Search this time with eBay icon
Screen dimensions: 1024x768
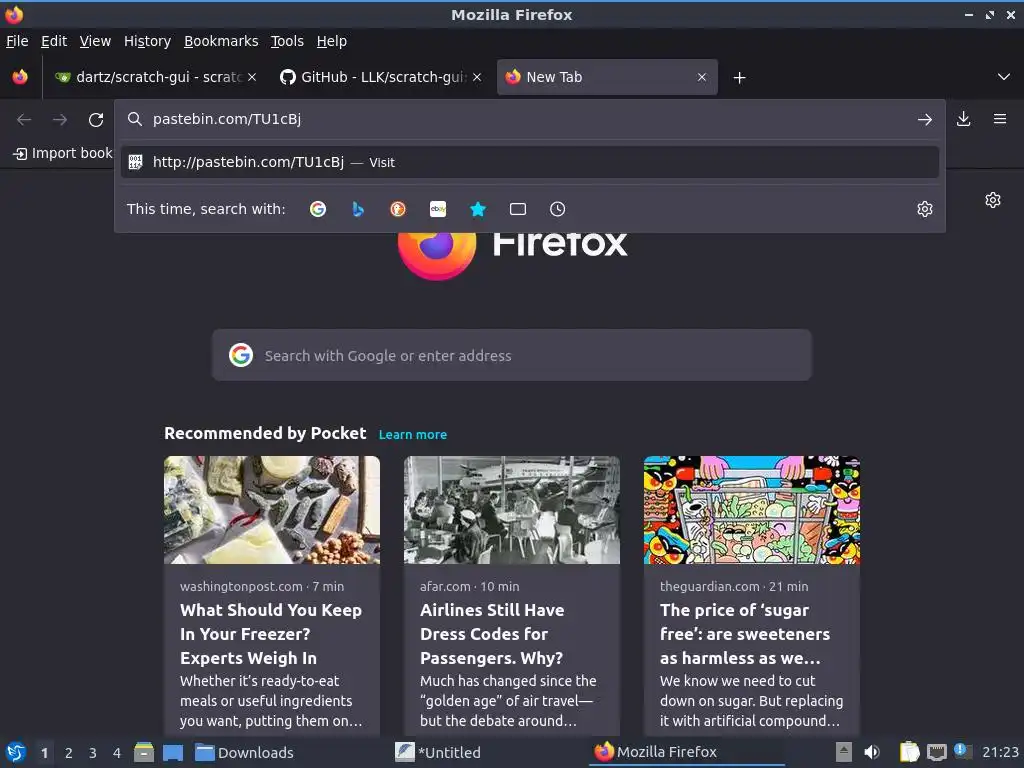coord(438,209)
